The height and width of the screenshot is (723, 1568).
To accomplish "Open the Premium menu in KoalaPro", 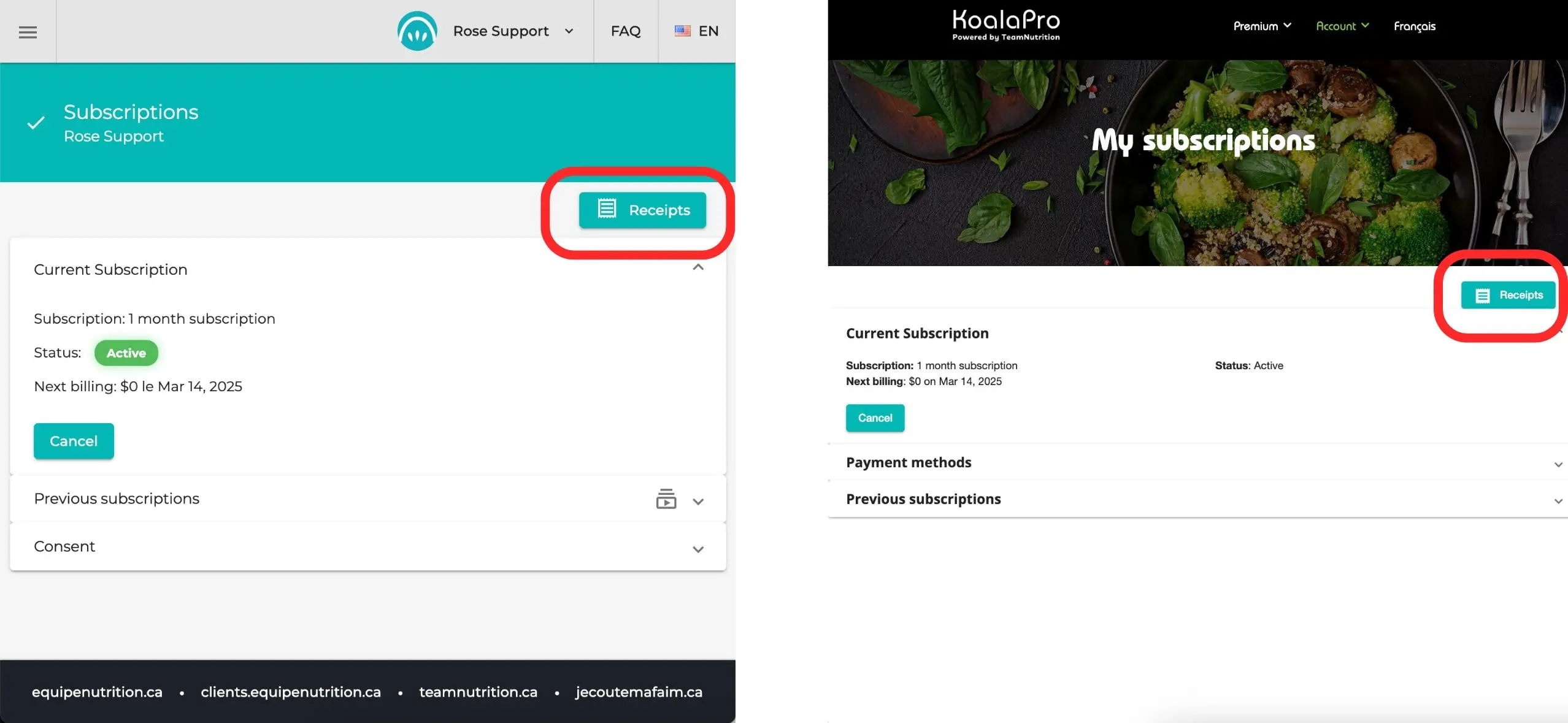I will (x=1262, y=26).
